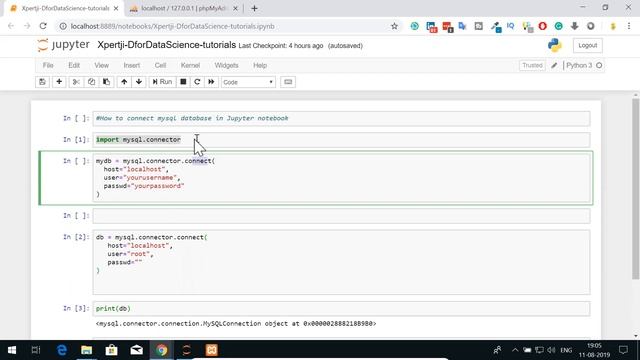Click the user="root" line in db cell

(130, 254)
